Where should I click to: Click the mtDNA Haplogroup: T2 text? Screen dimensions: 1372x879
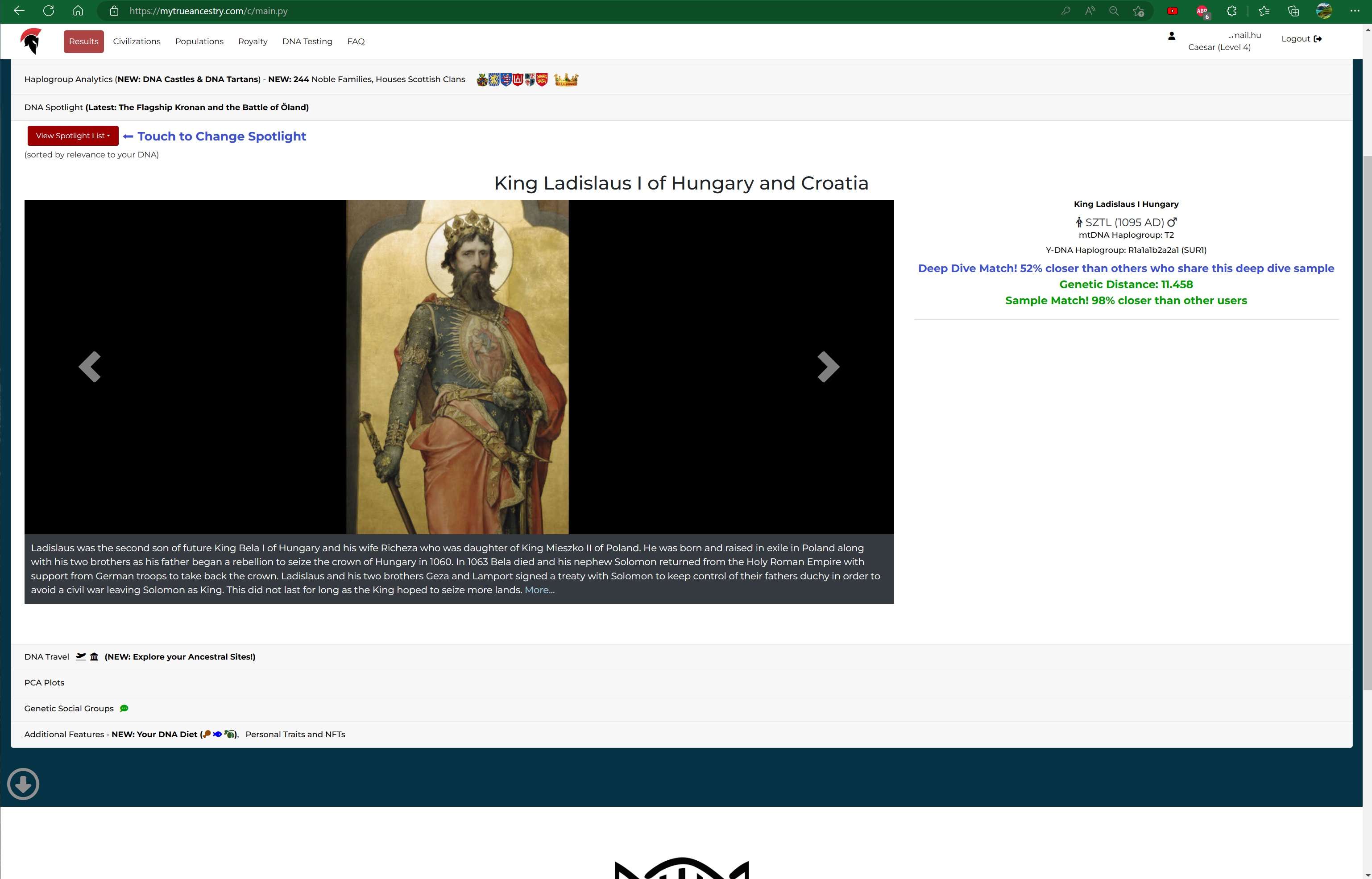point(1126,235)
